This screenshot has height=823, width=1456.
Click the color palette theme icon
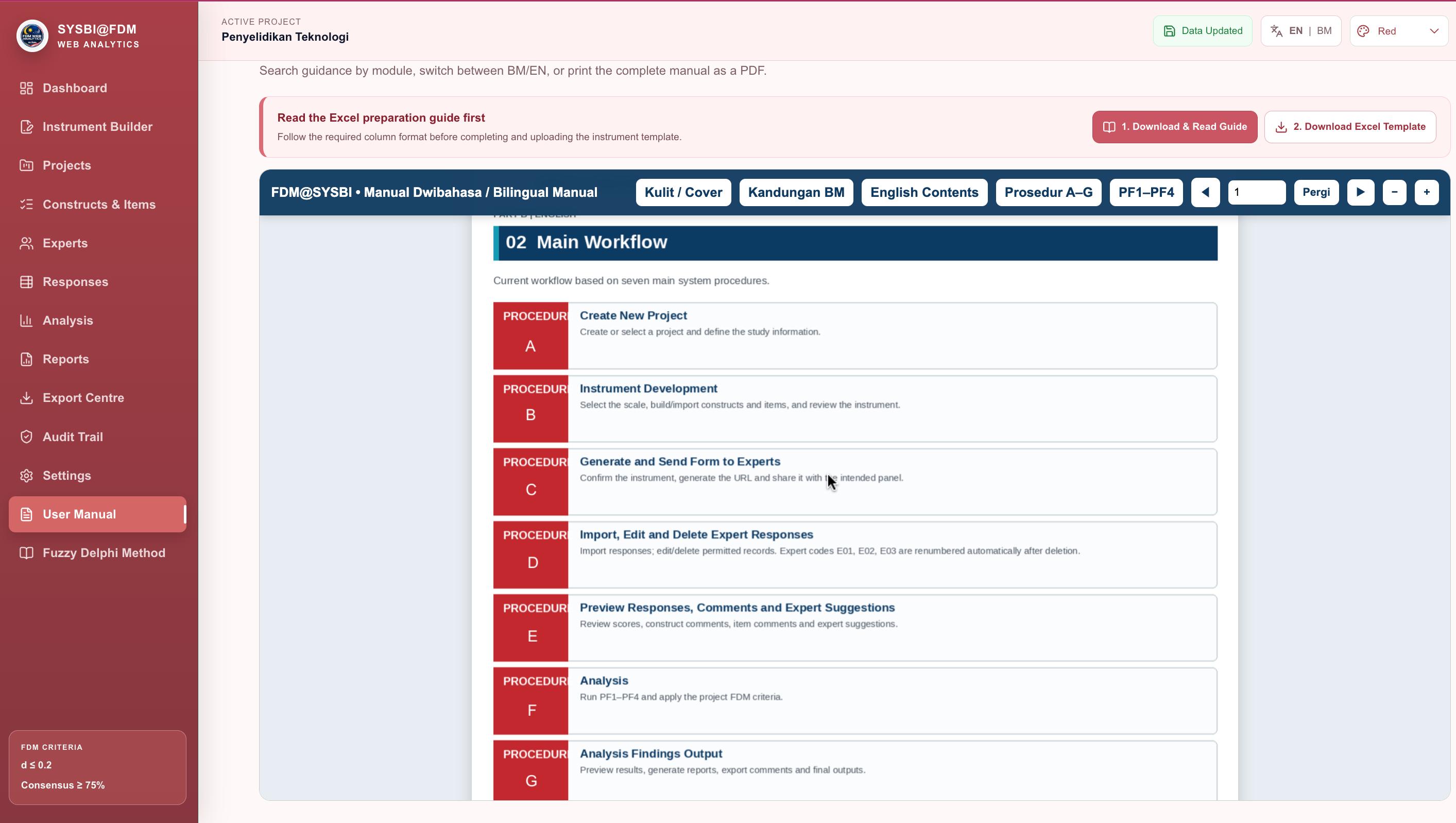pyautogui.click(x=1363, y=31)
